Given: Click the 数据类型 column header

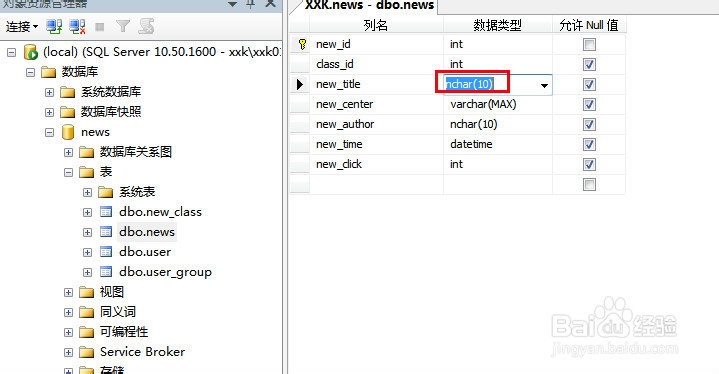Looking at the screenshot, I should tap(498, 25).
